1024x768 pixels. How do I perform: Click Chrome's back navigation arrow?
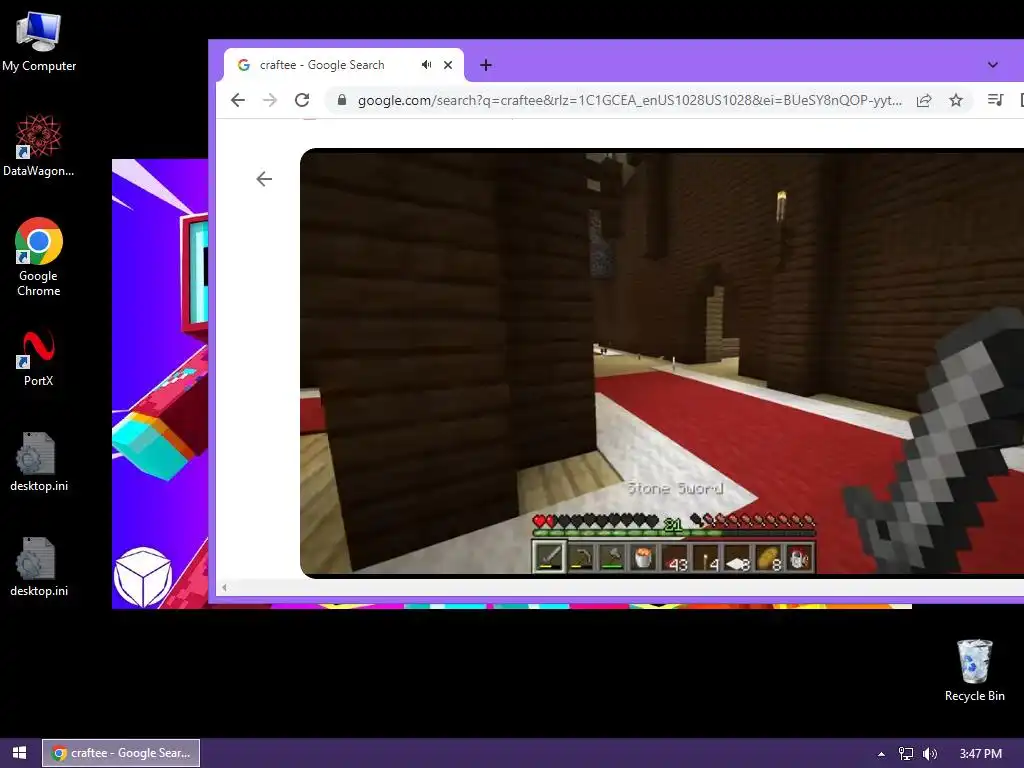(238, 100)
